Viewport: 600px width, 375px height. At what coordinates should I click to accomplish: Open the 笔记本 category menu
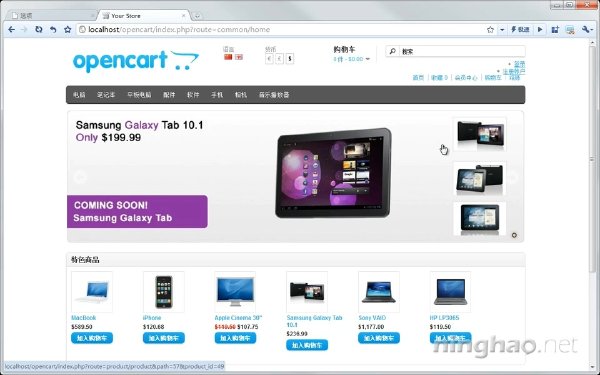tap(106, 95)
